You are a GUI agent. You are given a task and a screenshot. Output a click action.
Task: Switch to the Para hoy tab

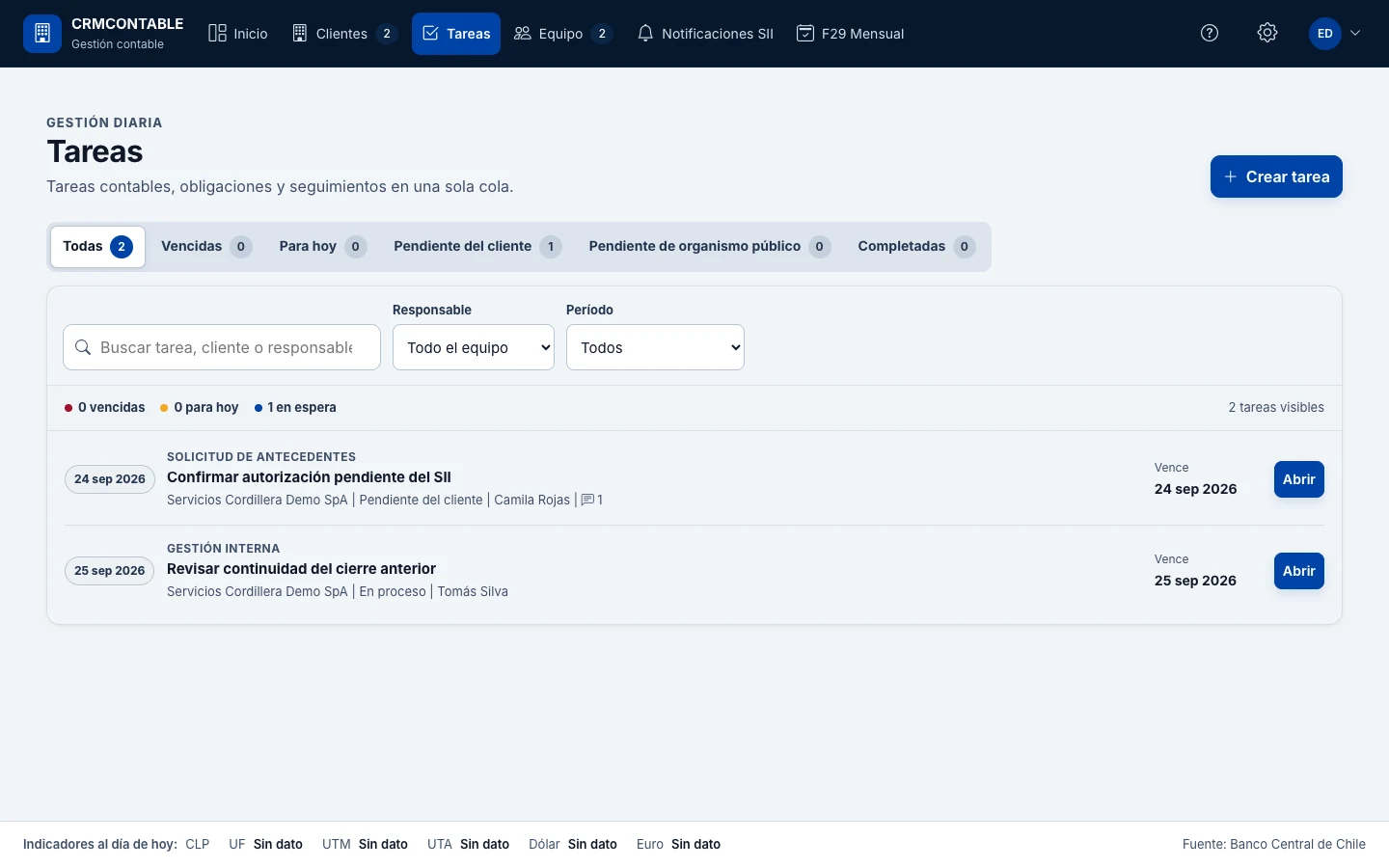coord(322,247)
